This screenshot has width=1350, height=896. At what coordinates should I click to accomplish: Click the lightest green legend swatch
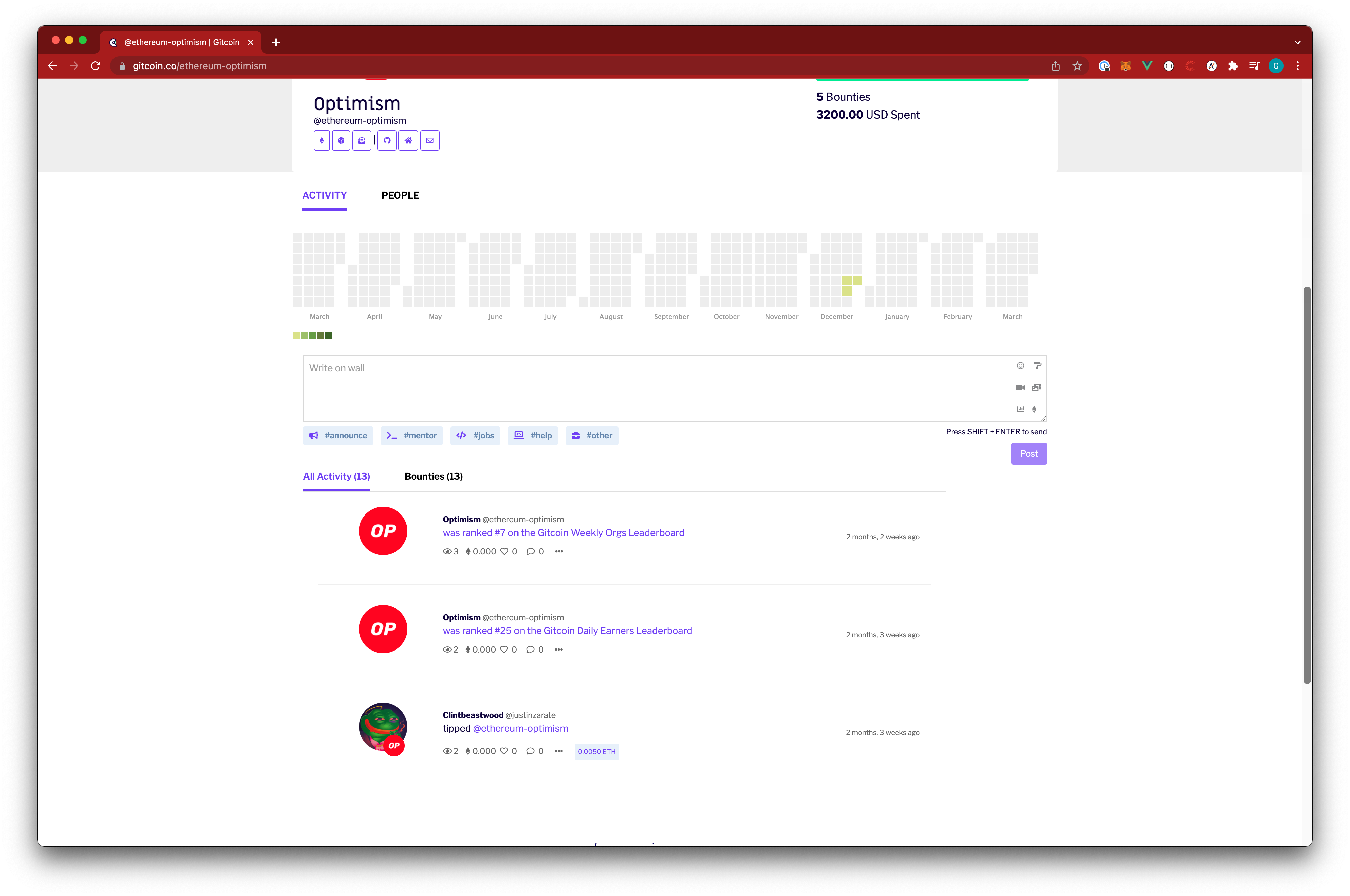[296, 336]
